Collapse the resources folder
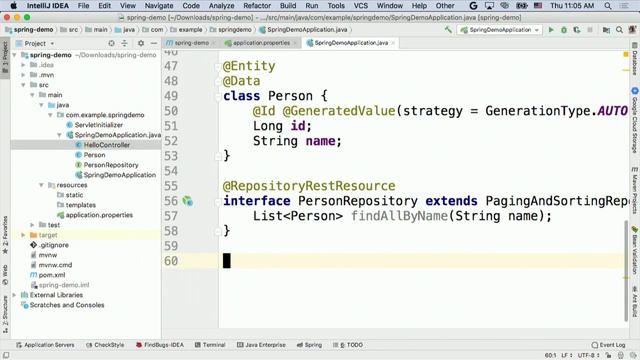Screen dimensions: 640x360 (41, 185)
